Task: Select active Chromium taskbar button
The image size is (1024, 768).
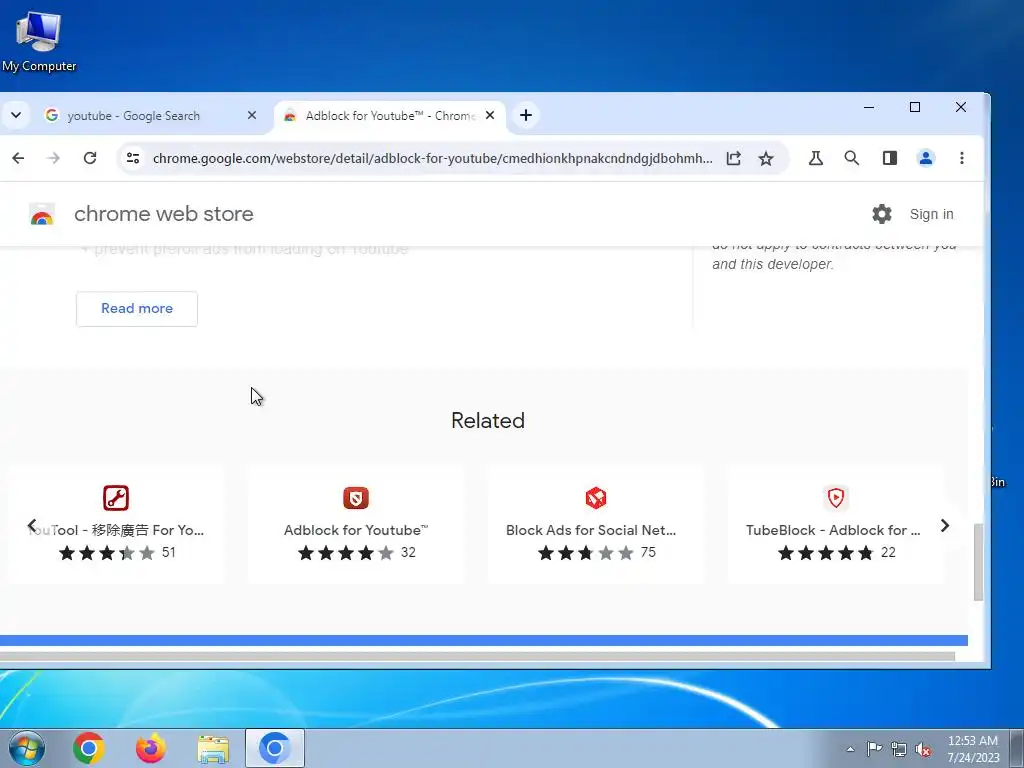Action: click(x=275, y=748)
